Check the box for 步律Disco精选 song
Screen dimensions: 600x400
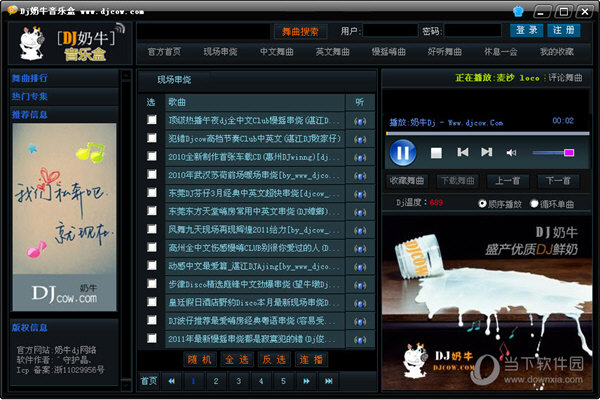pos(152,283)
